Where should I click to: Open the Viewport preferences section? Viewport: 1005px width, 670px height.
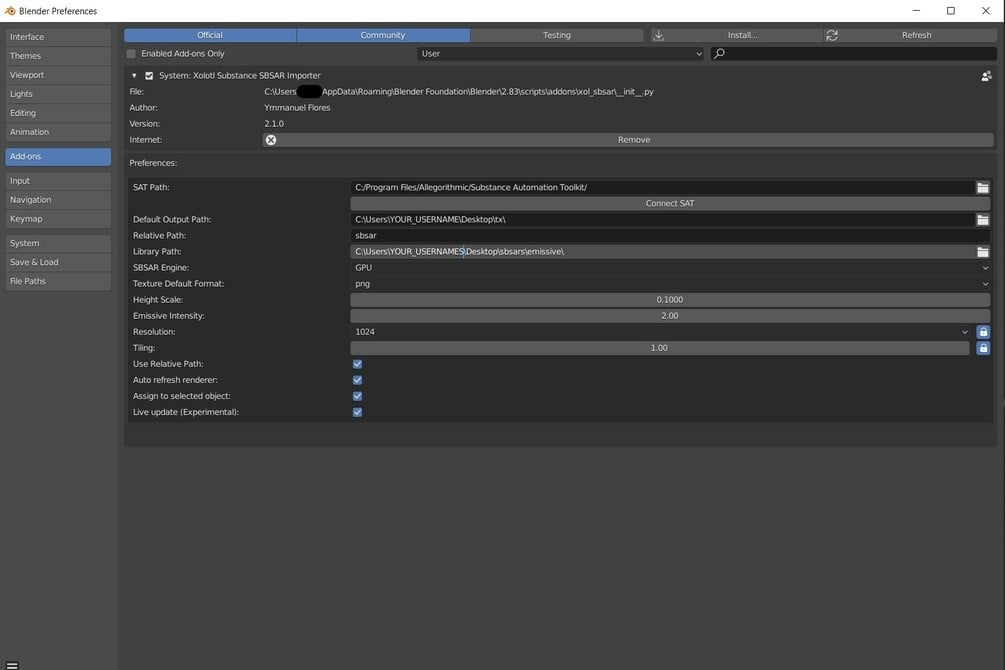click(x=58, y=75)
